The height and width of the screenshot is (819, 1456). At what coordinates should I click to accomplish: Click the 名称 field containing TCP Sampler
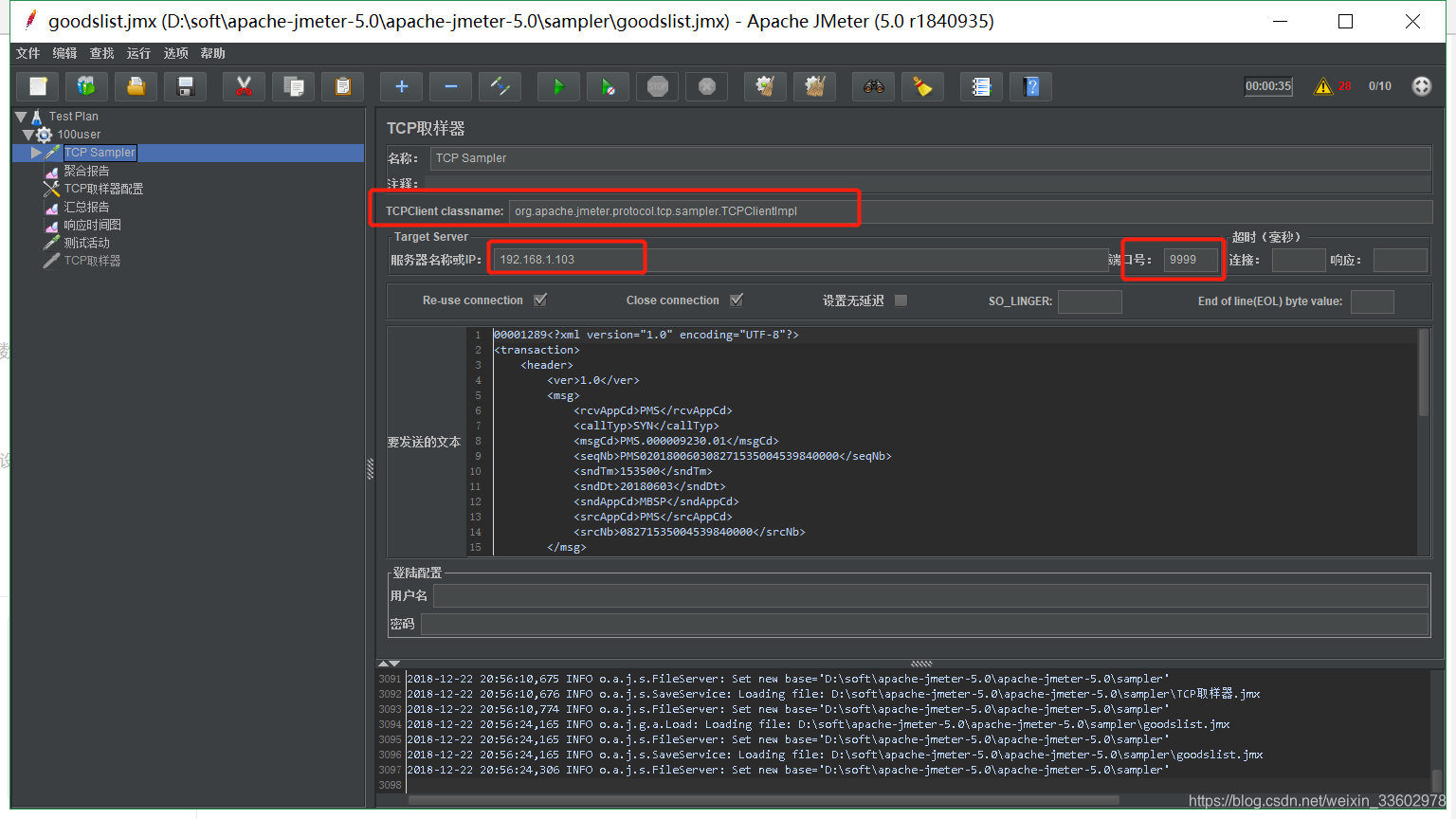tap(931, 158)
